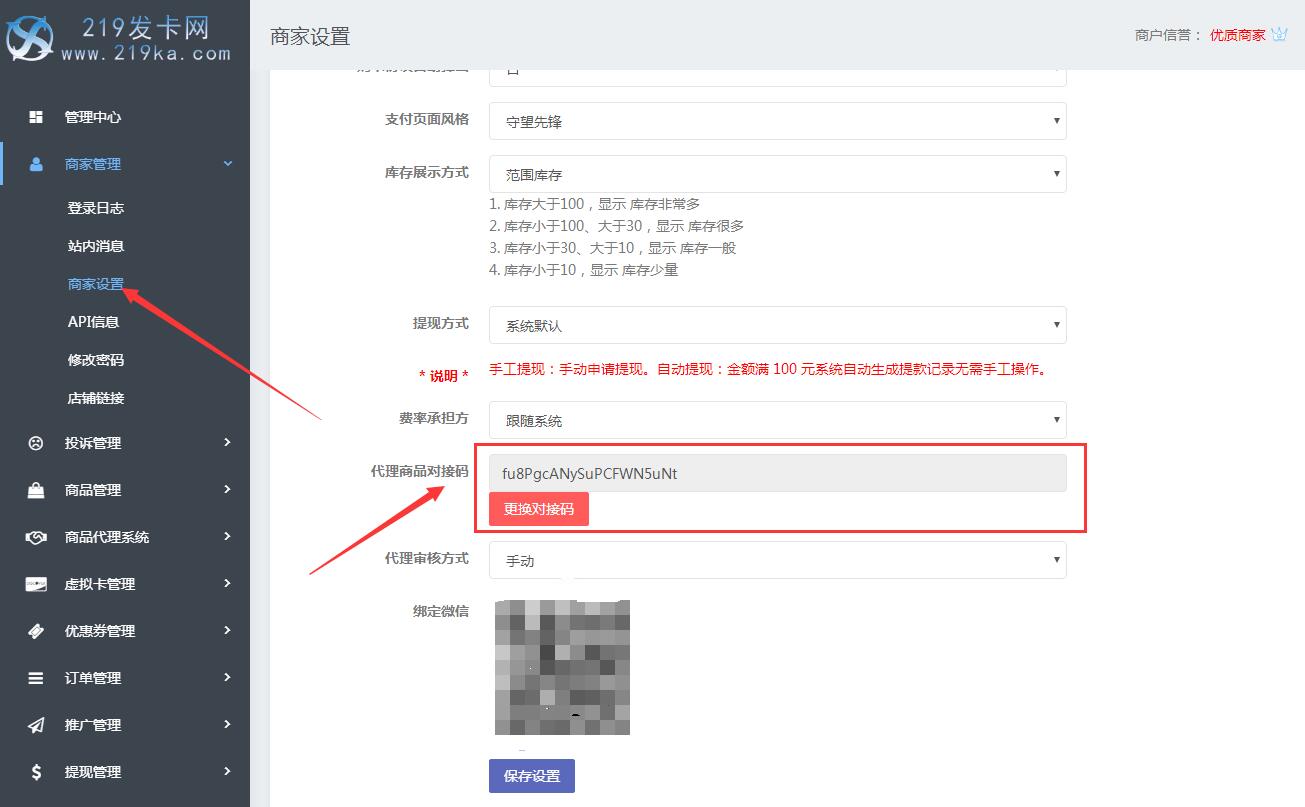Click the 投诉管理 sad face icon

(x=36, y=443)
